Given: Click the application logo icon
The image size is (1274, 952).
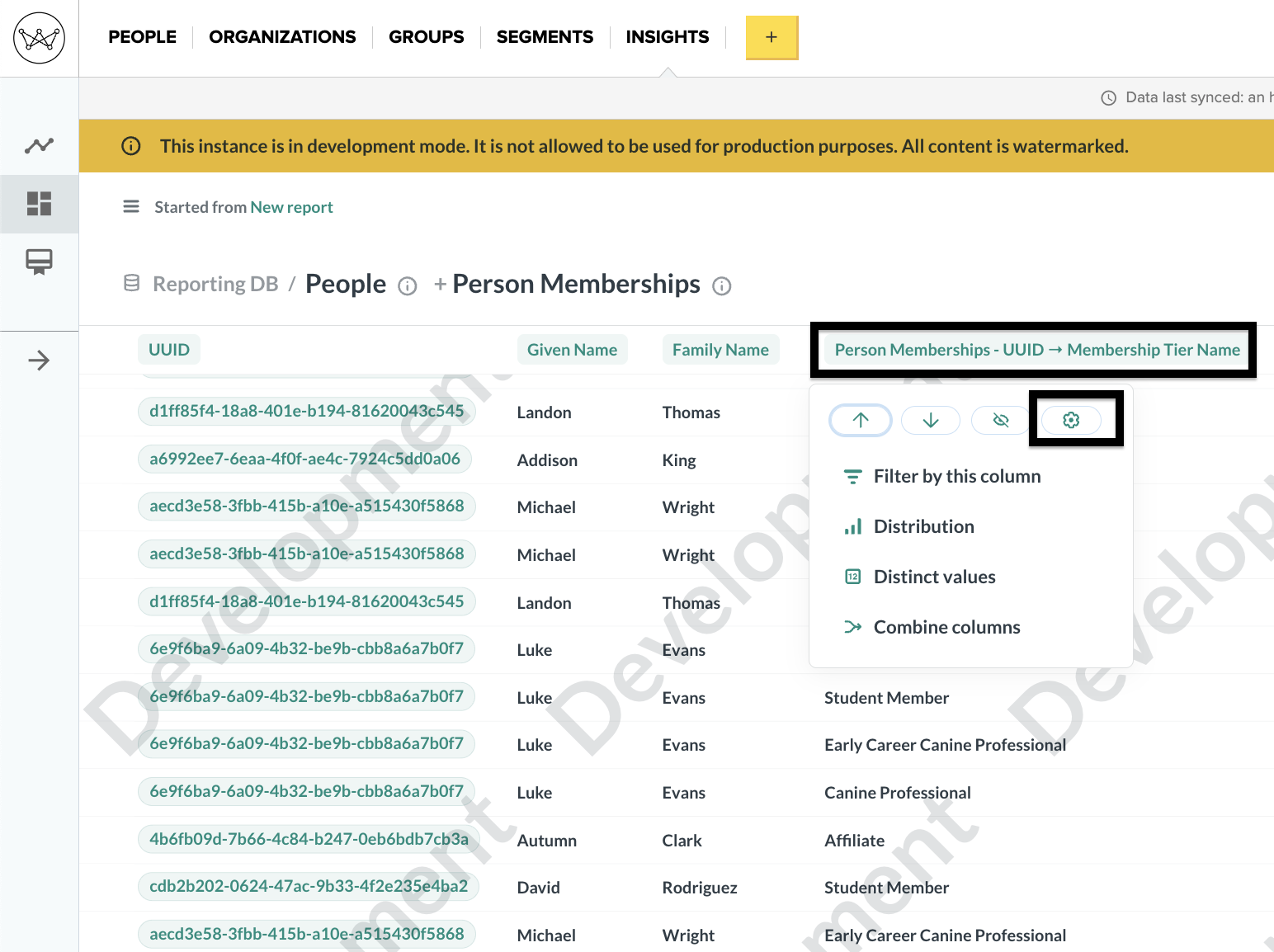Looking at the screenshot, I should 39,38.
